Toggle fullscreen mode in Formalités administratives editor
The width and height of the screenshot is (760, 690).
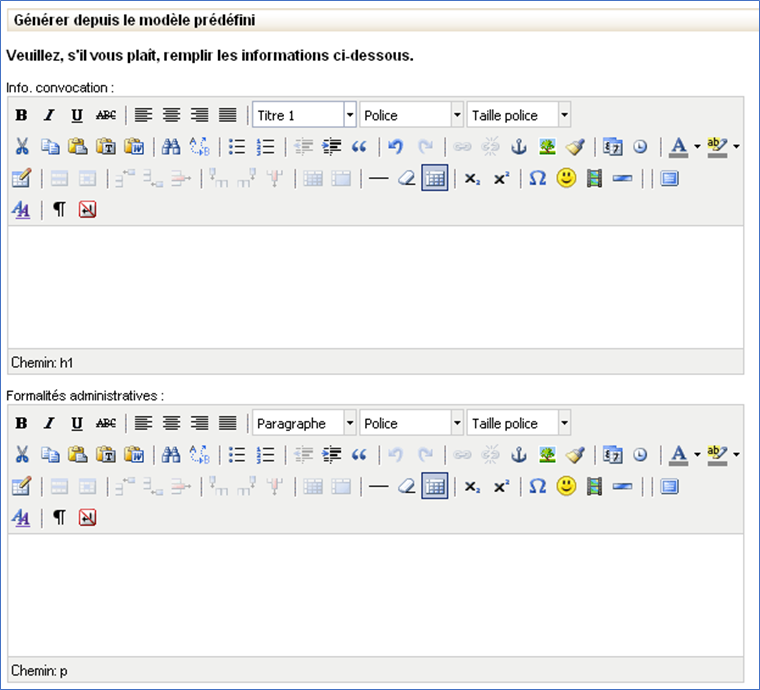point(669,487)
